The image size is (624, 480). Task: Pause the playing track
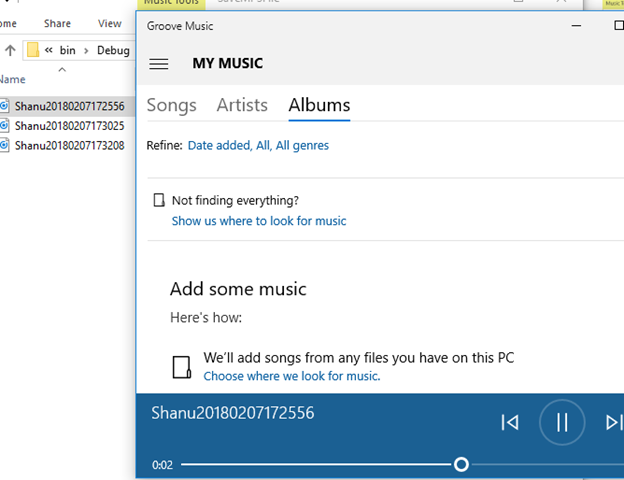click(x=562, y=422)
